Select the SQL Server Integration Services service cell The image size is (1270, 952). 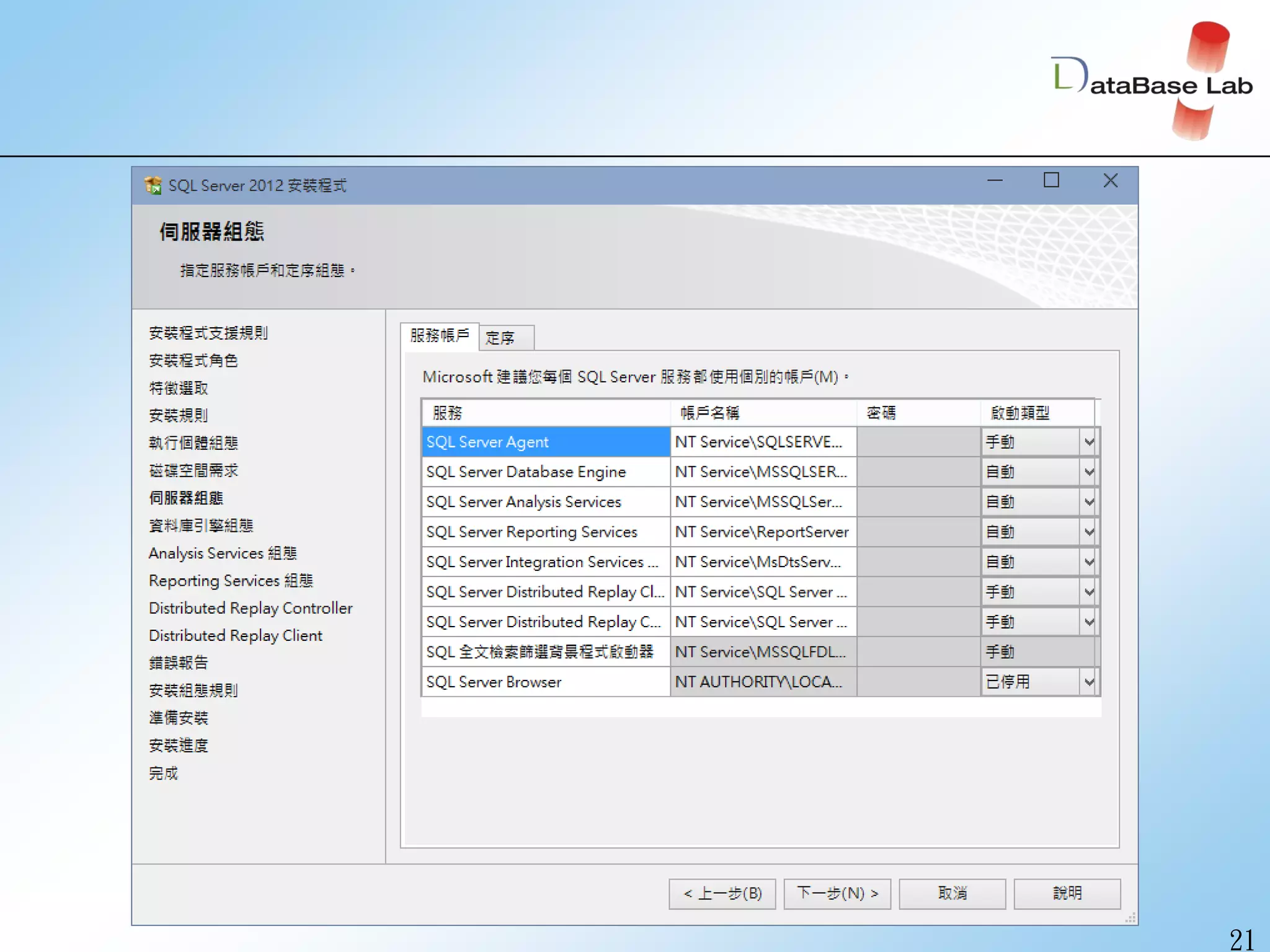click(546, 562)
